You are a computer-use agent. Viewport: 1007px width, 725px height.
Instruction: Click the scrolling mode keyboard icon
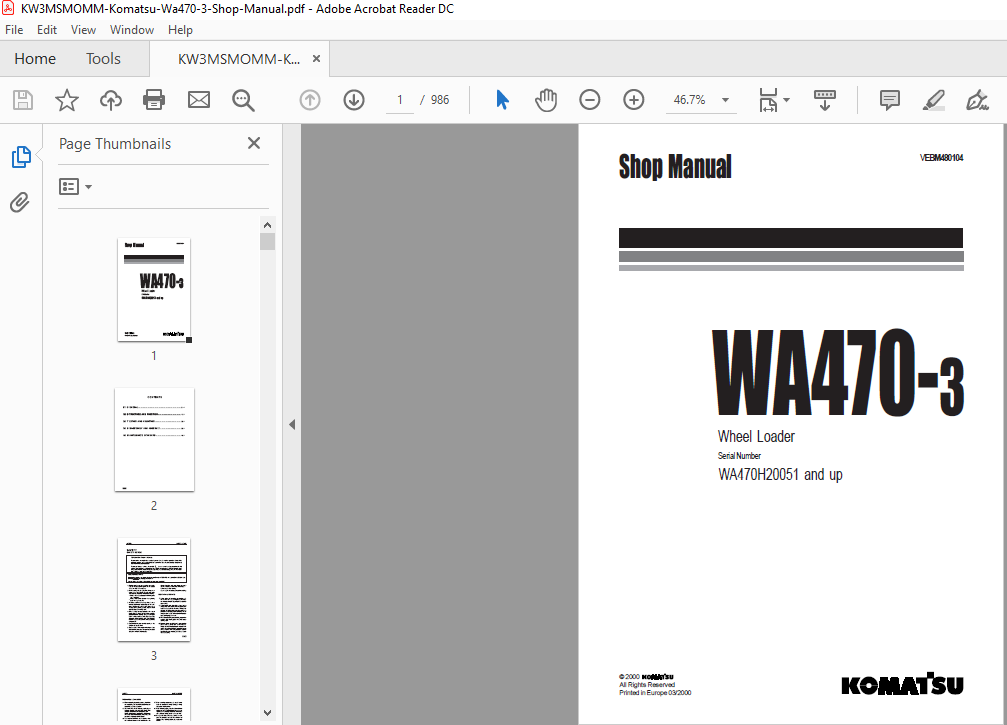pos(825,100)
